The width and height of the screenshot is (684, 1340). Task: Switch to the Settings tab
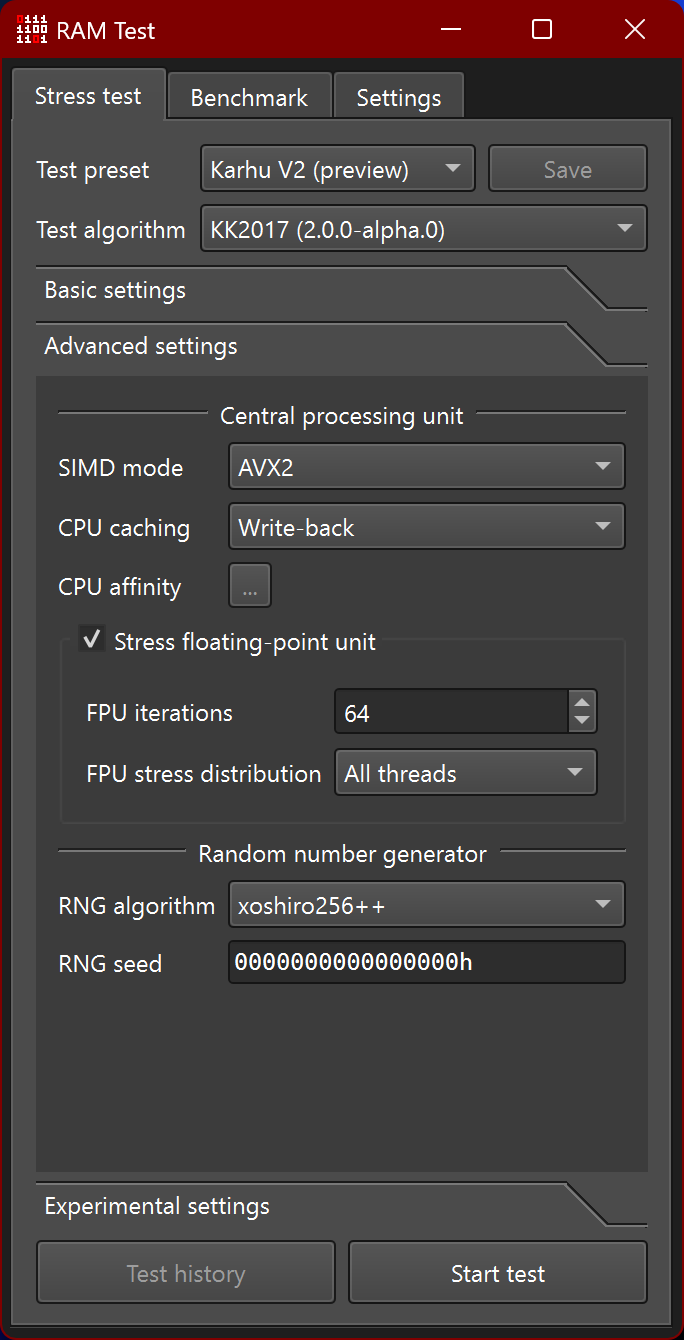(x=398, y=98)
